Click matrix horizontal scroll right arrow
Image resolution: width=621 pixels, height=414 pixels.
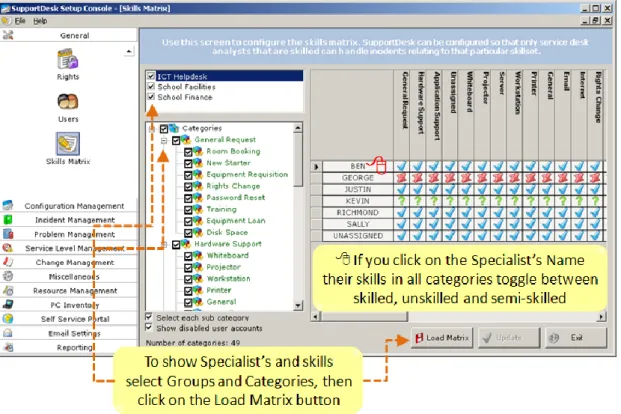tap(602, 316)
